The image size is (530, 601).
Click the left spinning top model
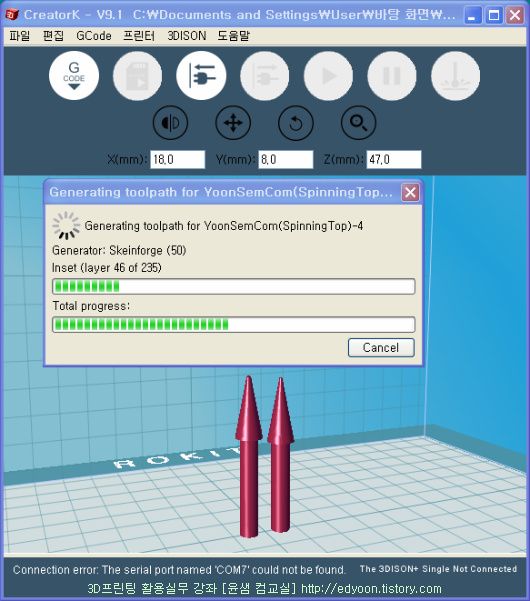(x=249, y=456)
